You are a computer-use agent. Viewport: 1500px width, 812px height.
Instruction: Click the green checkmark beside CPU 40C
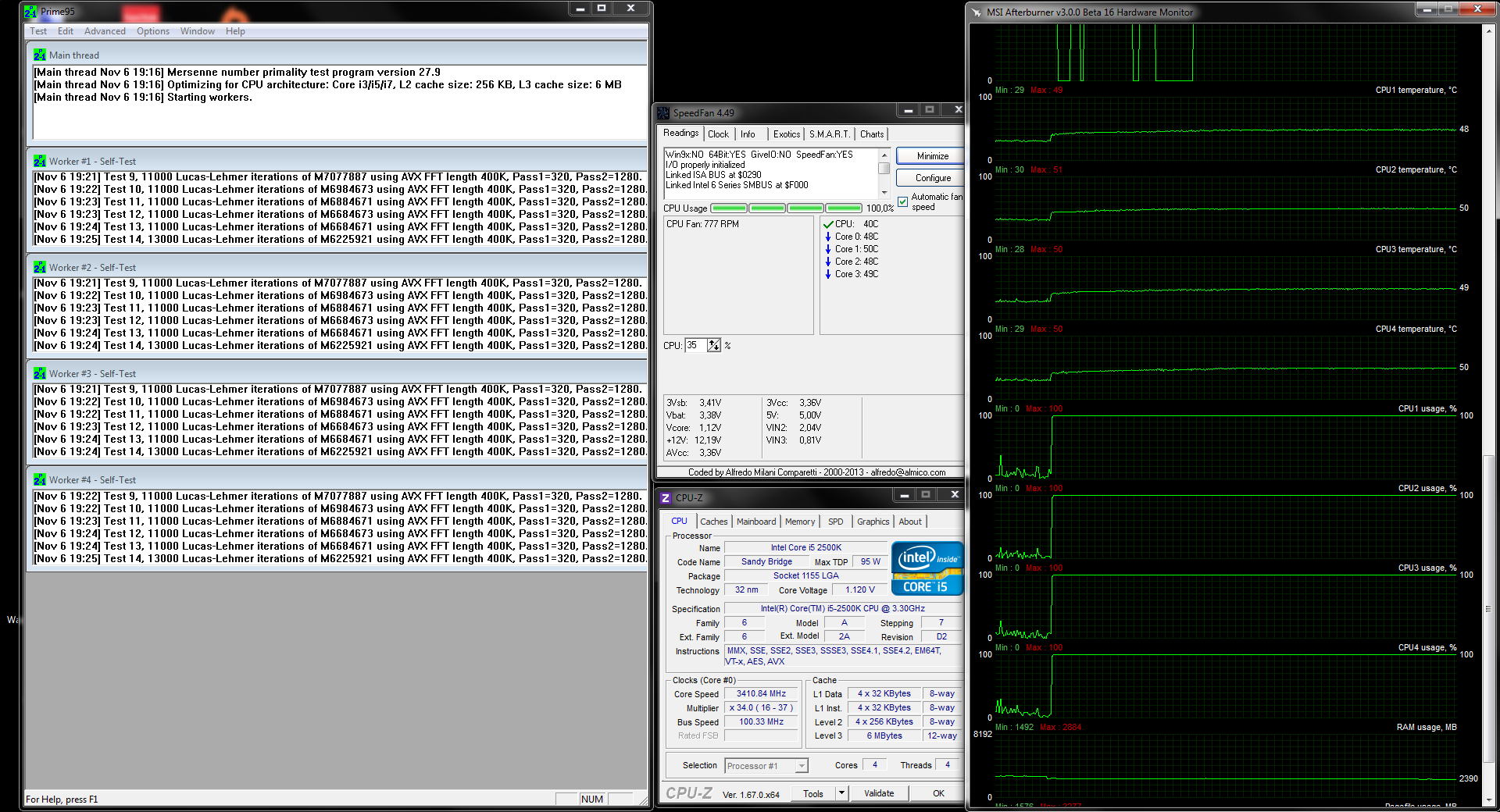pyautogui.click(x=828, y=224)
